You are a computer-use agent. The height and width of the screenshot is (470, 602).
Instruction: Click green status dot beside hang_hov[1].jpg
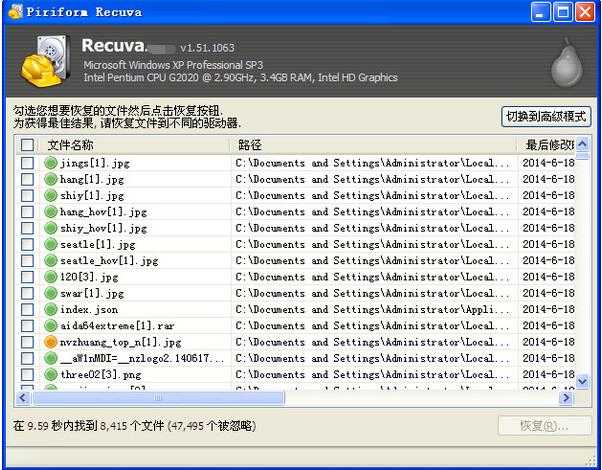51,212
